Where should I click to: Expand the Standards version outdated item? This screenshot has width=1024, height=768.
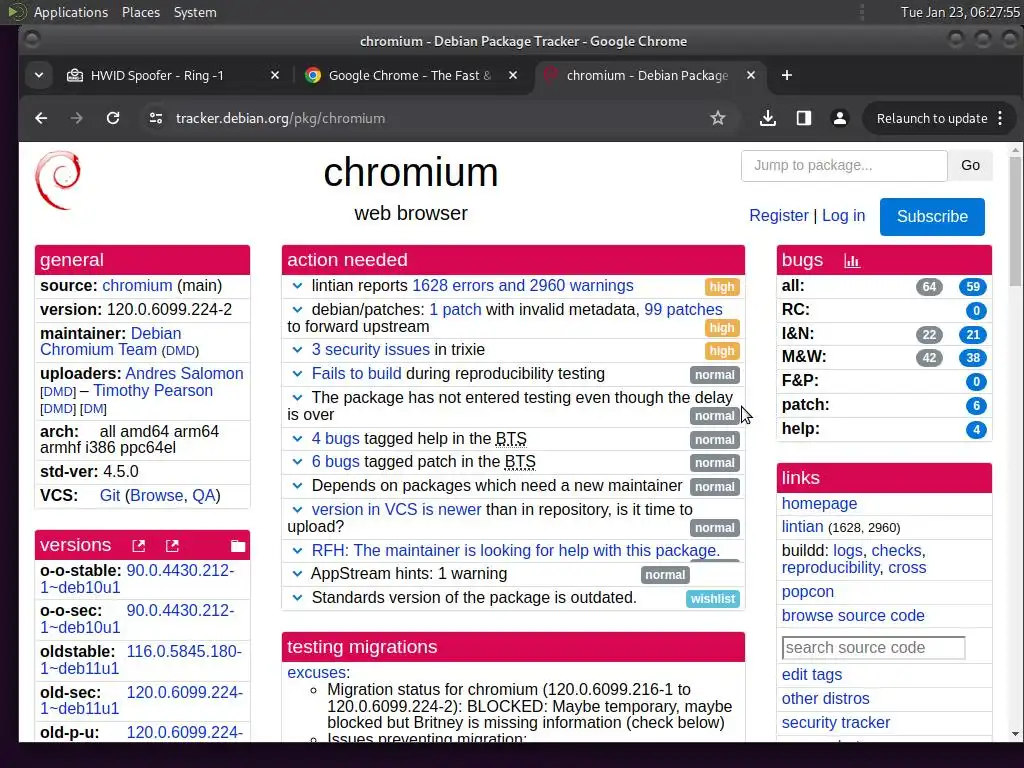click(297, 598)
